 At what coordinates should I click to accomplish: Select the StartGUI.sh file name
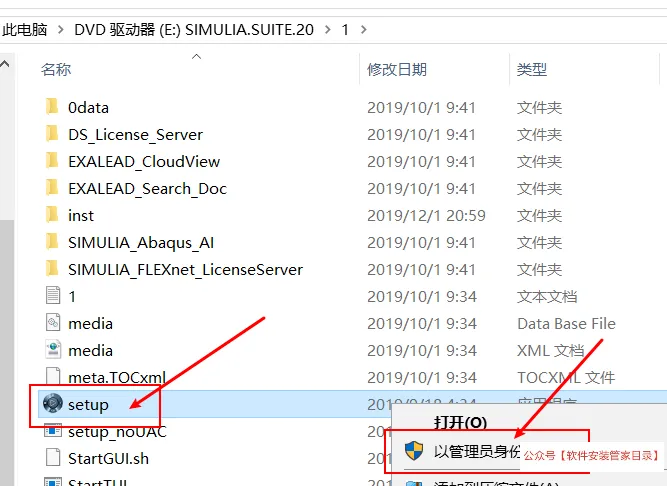pos(108,459)
